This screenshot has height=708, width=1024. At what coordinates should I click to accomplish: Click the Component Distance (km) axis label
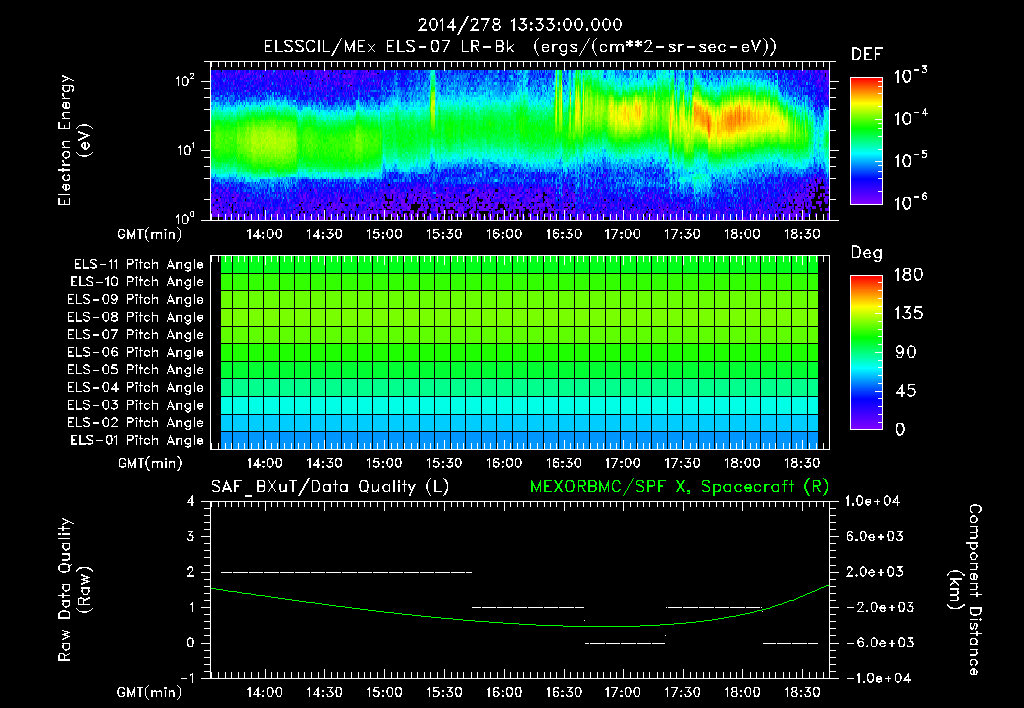(965, 590)
